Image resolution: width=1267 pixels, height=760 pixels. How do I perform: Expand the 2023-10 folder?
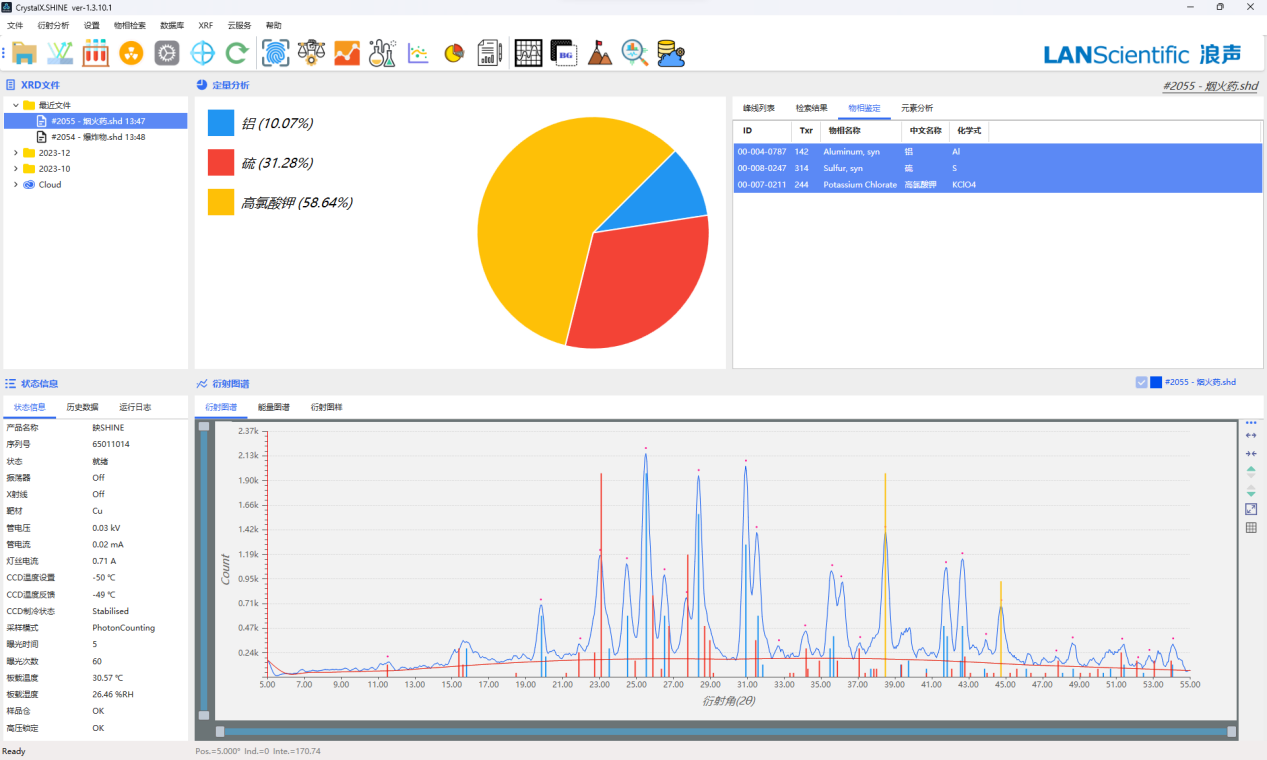coord(15,169)
